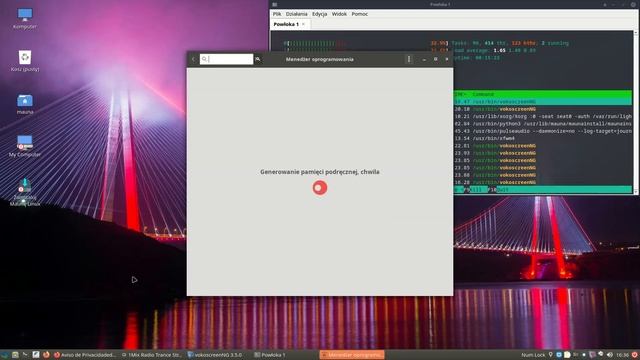Click the terminal window menu icon in title bar
Viewport: 640px width, 360px height.
[275, 4]
